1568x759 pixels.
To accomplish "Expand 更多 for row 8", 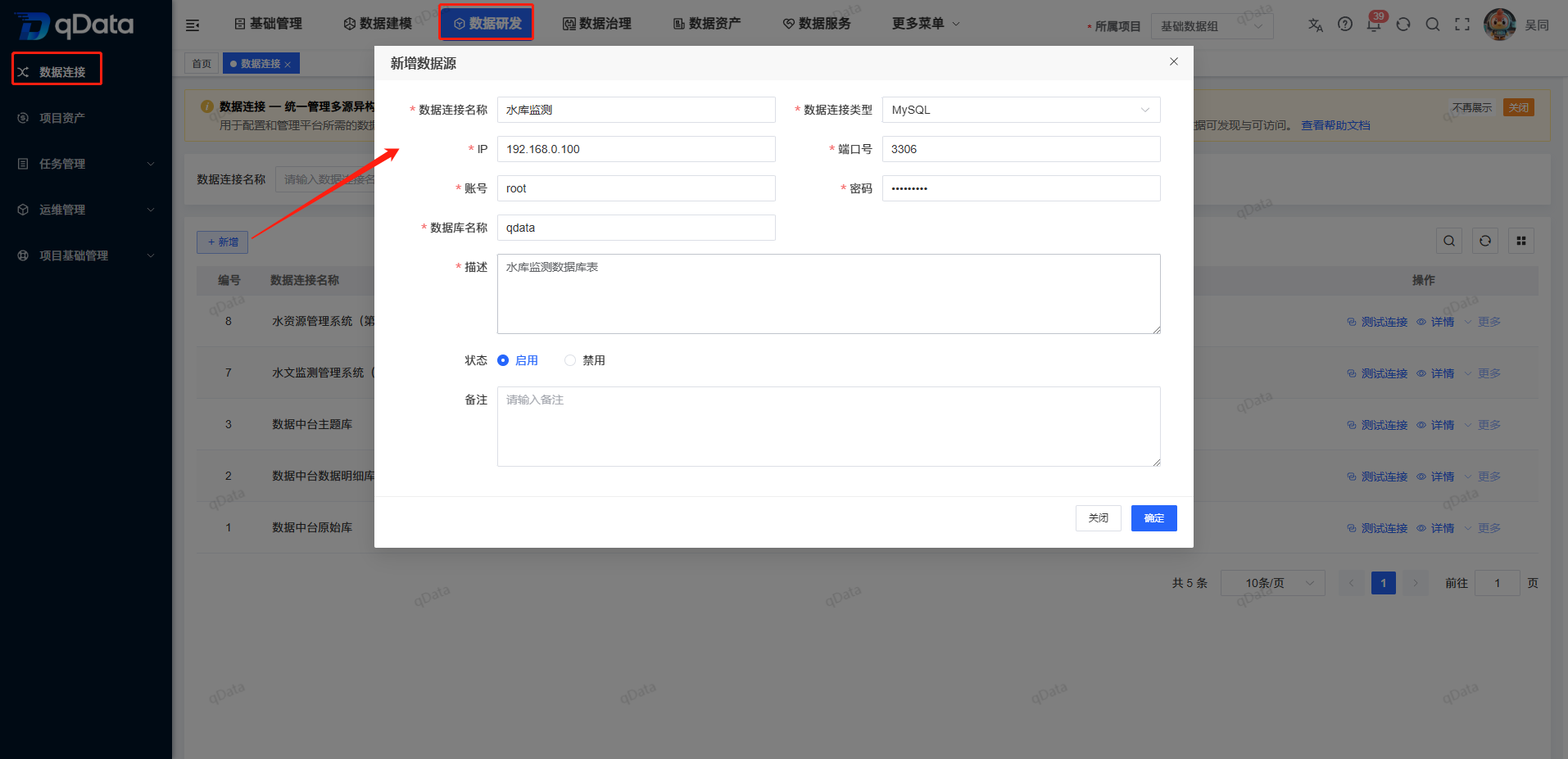I will [1483, 322].
